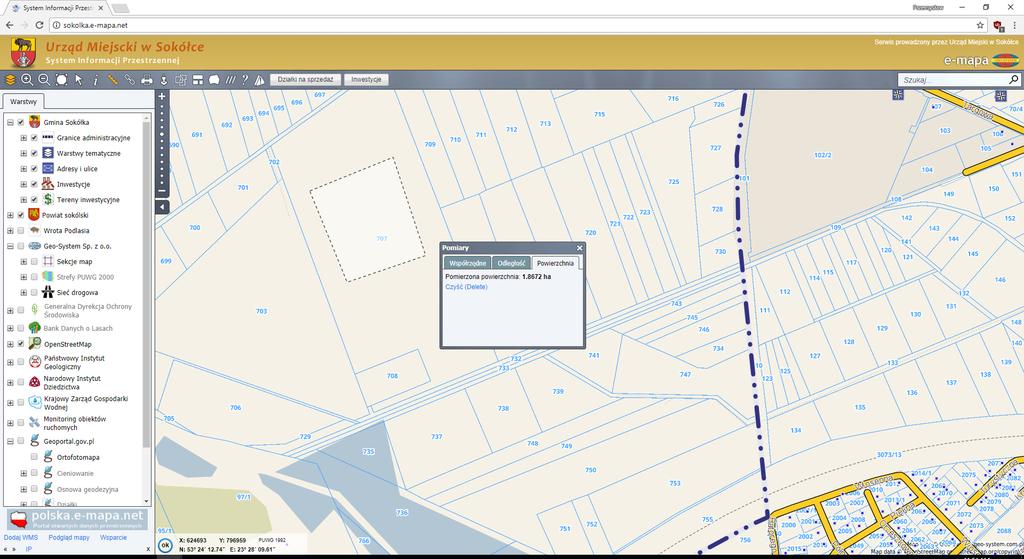Click the Działki na sprzedaż button
1024x559 pixels.
(x=306, y=80)
